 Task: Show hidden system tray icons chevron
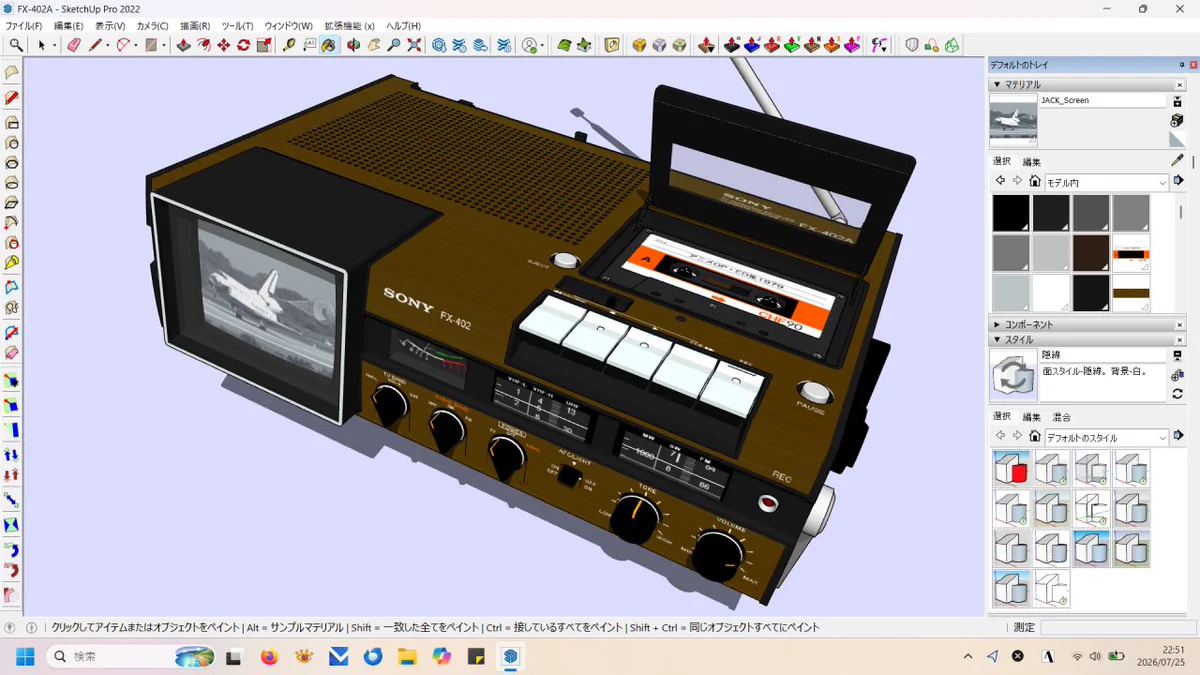click(967, 657)
